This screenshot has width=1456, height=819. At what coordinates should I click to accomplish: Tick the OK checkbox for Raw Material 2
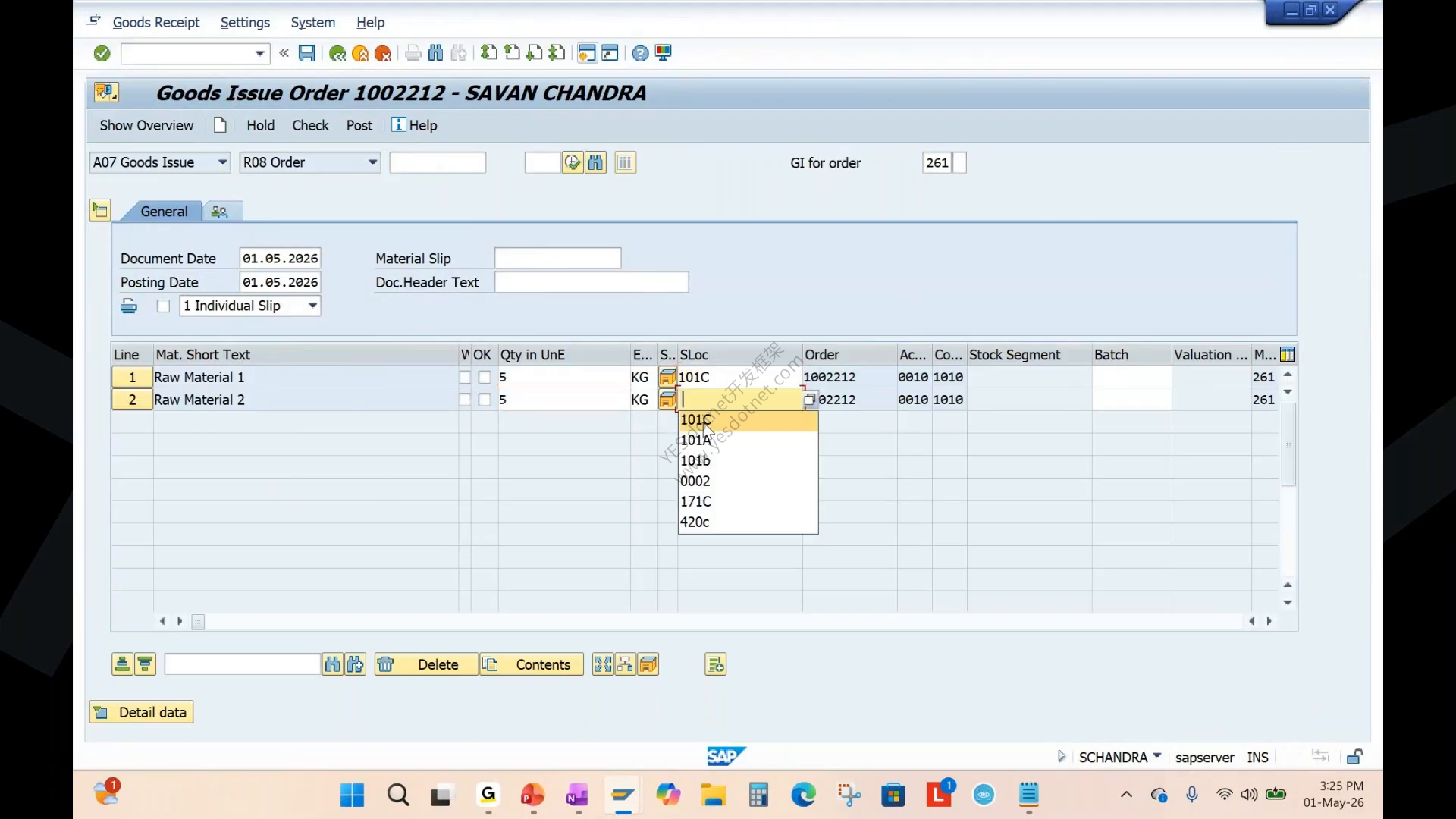485,400
